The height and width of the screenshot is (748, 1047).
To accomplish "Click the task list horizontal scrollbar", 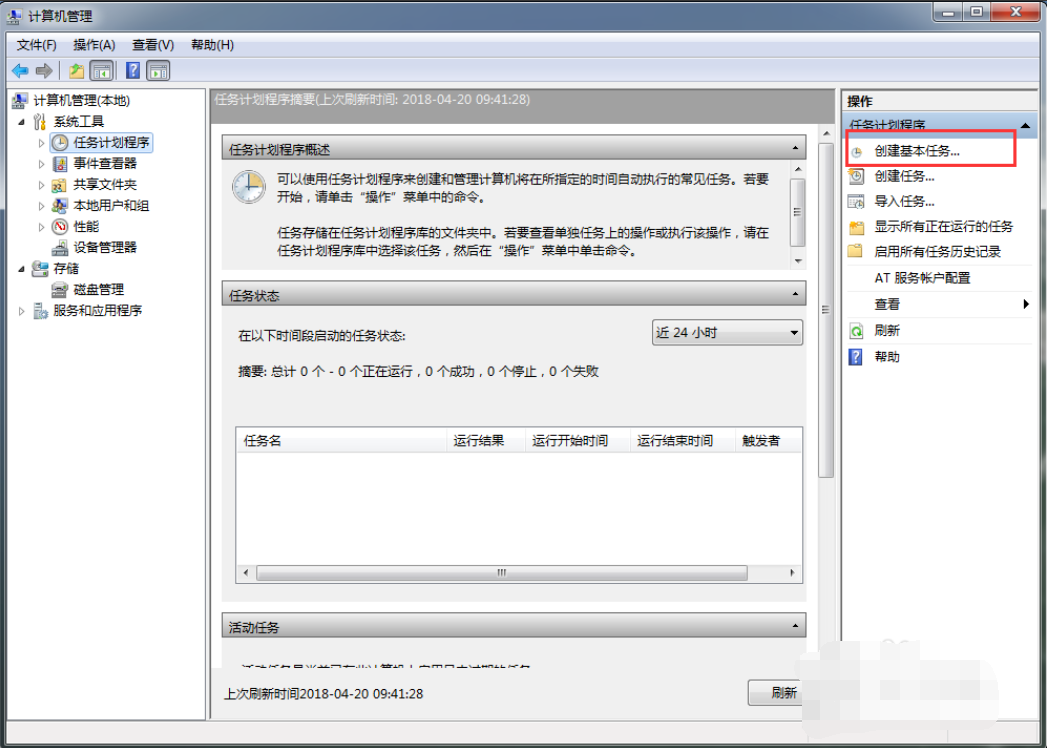I will tap(500, 574).
